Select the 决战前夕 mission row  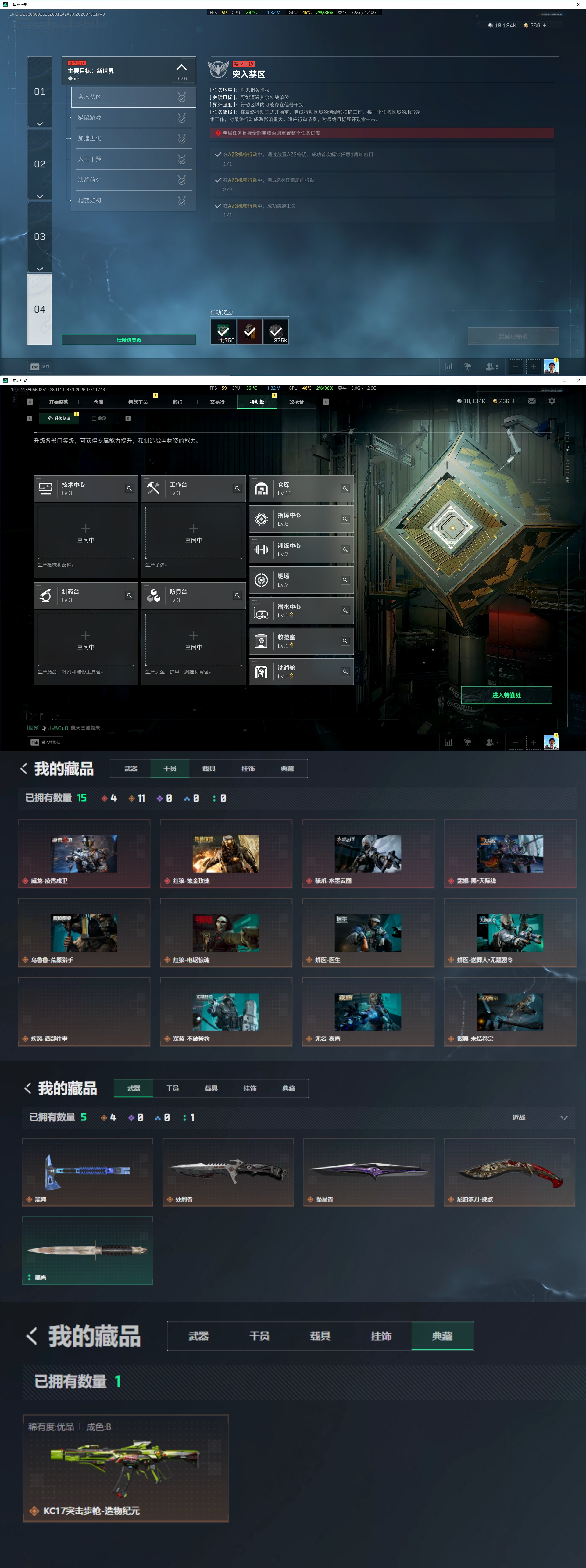[133, 180]
